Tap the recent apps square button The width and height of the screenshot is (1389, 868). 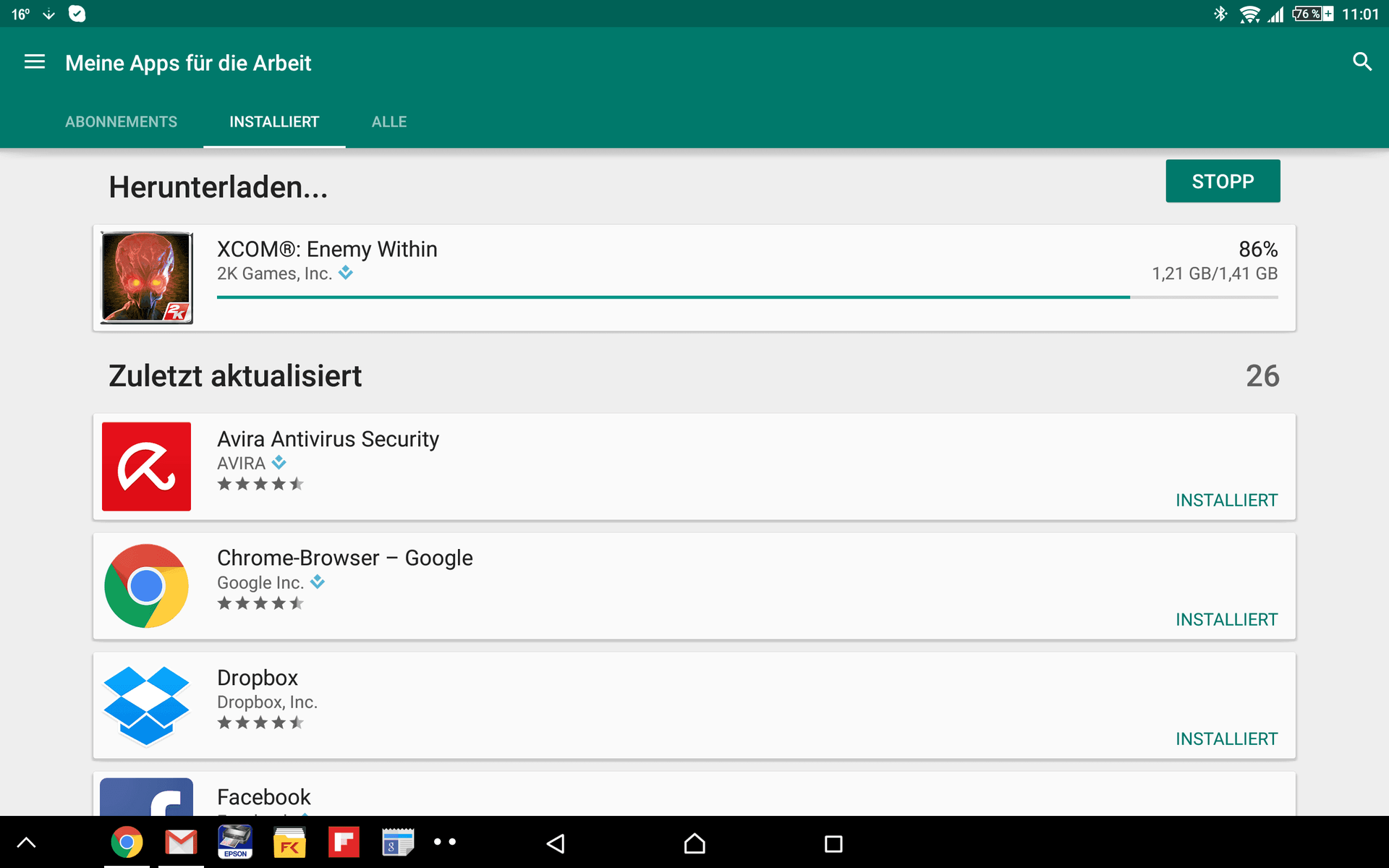pos(833,843)
